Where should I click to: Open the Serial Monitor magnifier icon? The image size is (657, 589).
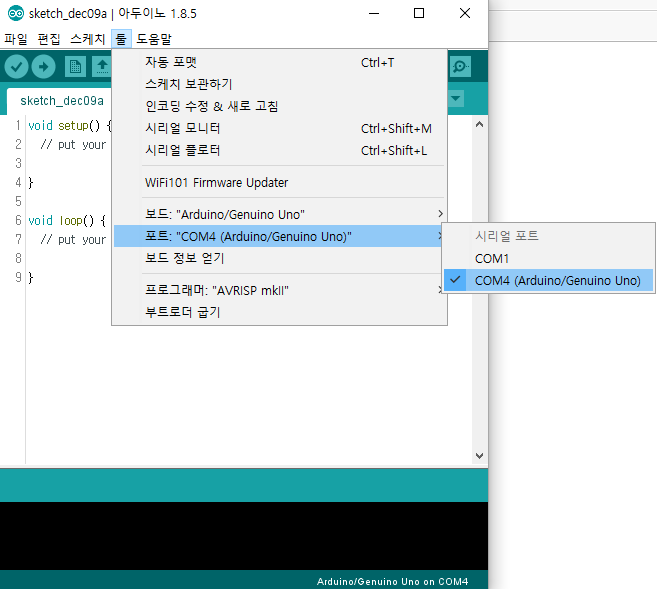pos(460,67)
